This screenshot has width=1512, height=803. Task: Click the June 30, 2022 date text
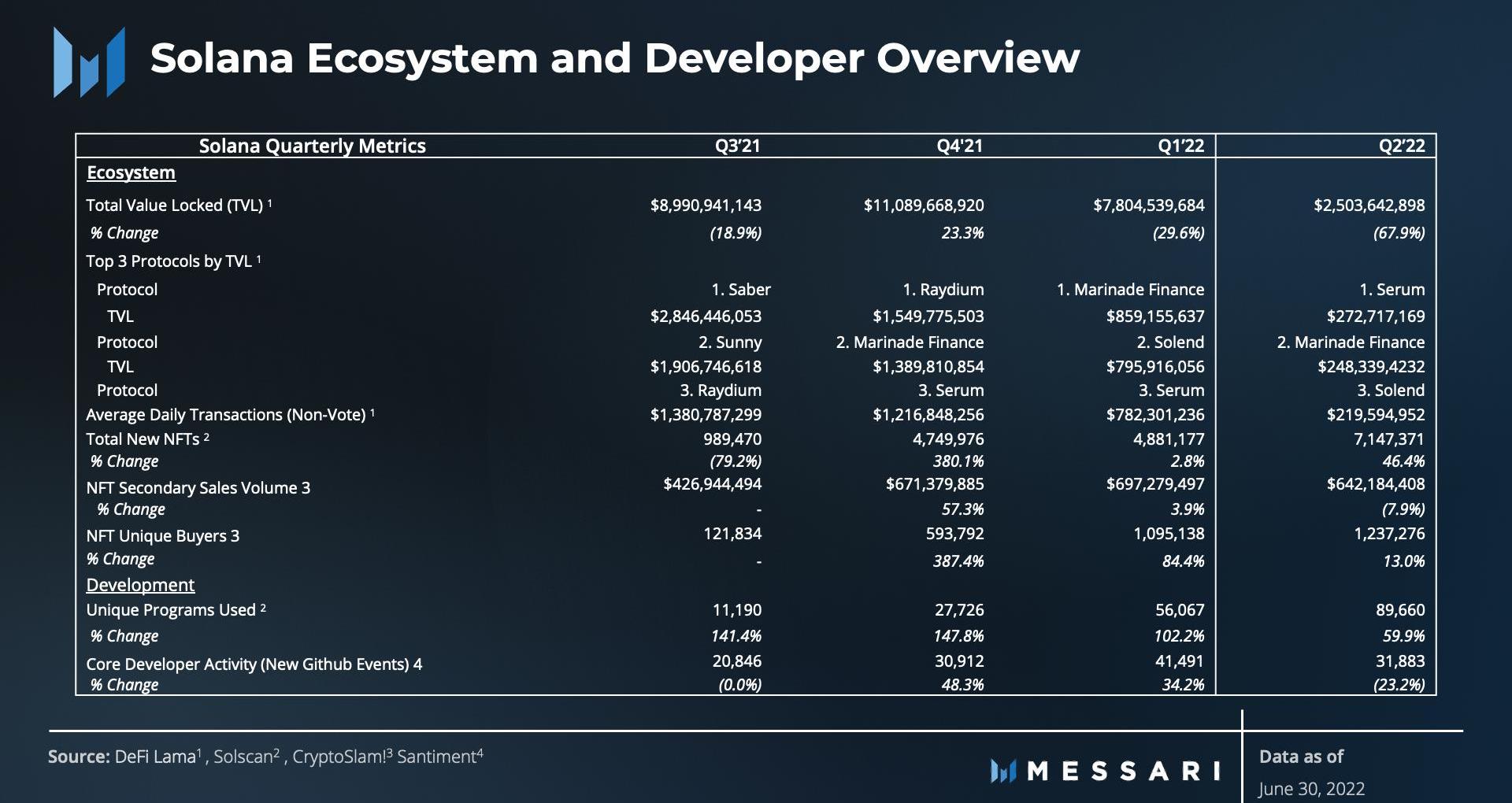point(1311,788)
